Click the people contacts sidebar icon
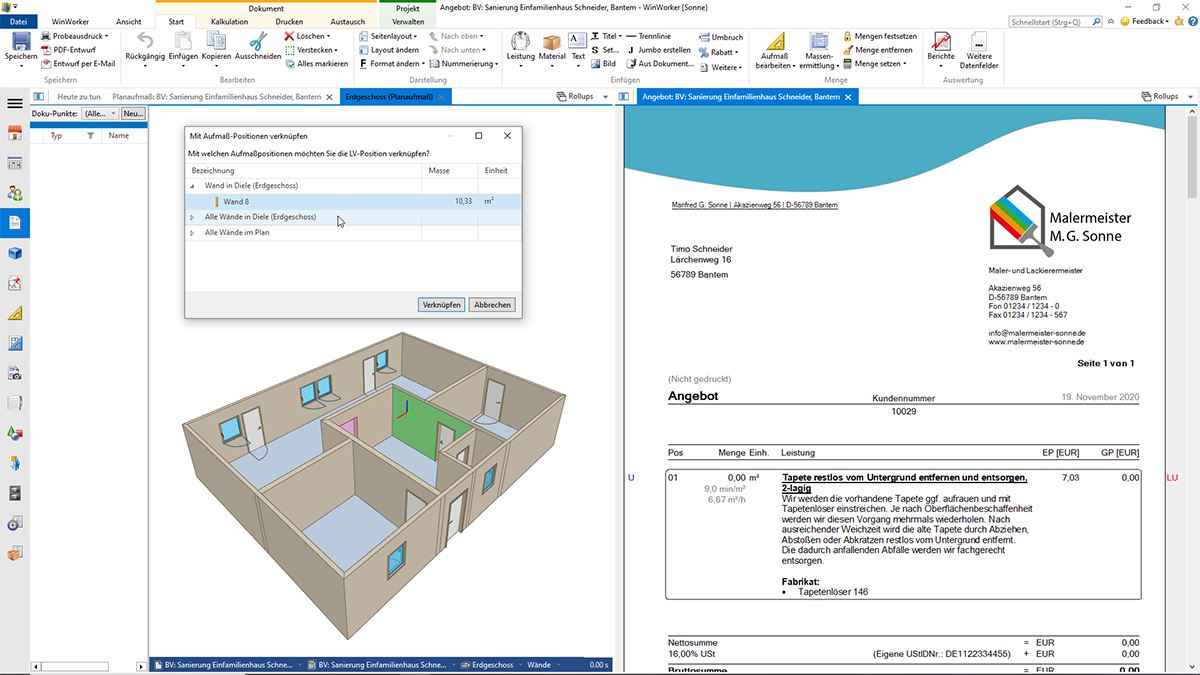 click(15, 193)
